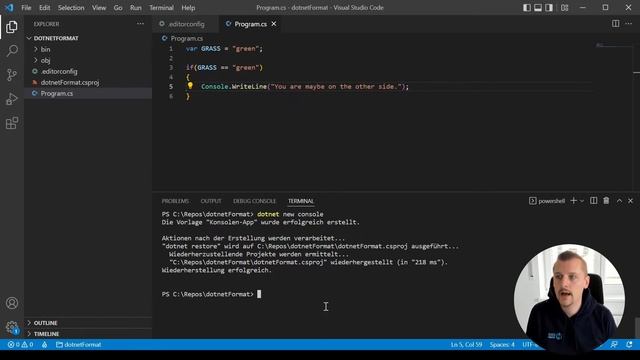Click Ln 5, Col 59 status item
The image size is (640, 360).
(x=466, y=344)
